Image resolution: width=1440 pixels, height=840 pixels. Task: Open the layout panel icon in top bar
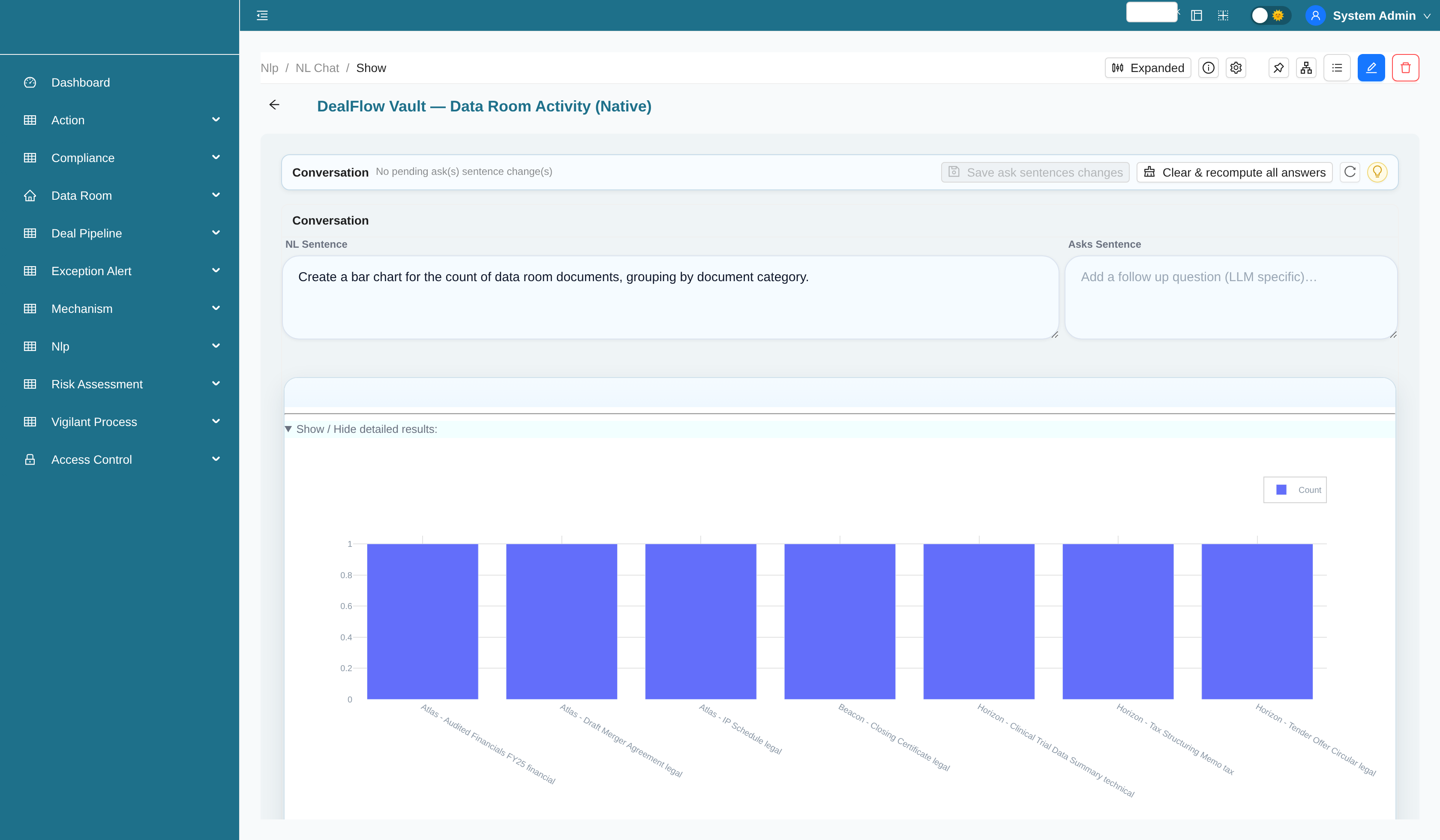tap(1197, 15)
